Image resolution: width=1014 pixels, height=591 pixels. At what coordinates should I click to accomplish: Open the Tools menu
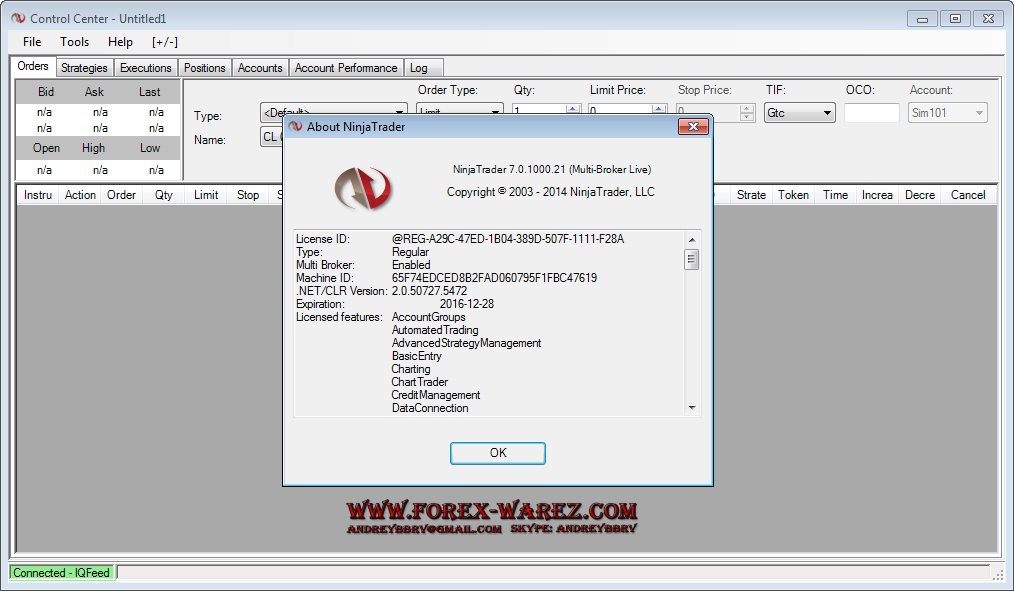click(x=74, y=42)
